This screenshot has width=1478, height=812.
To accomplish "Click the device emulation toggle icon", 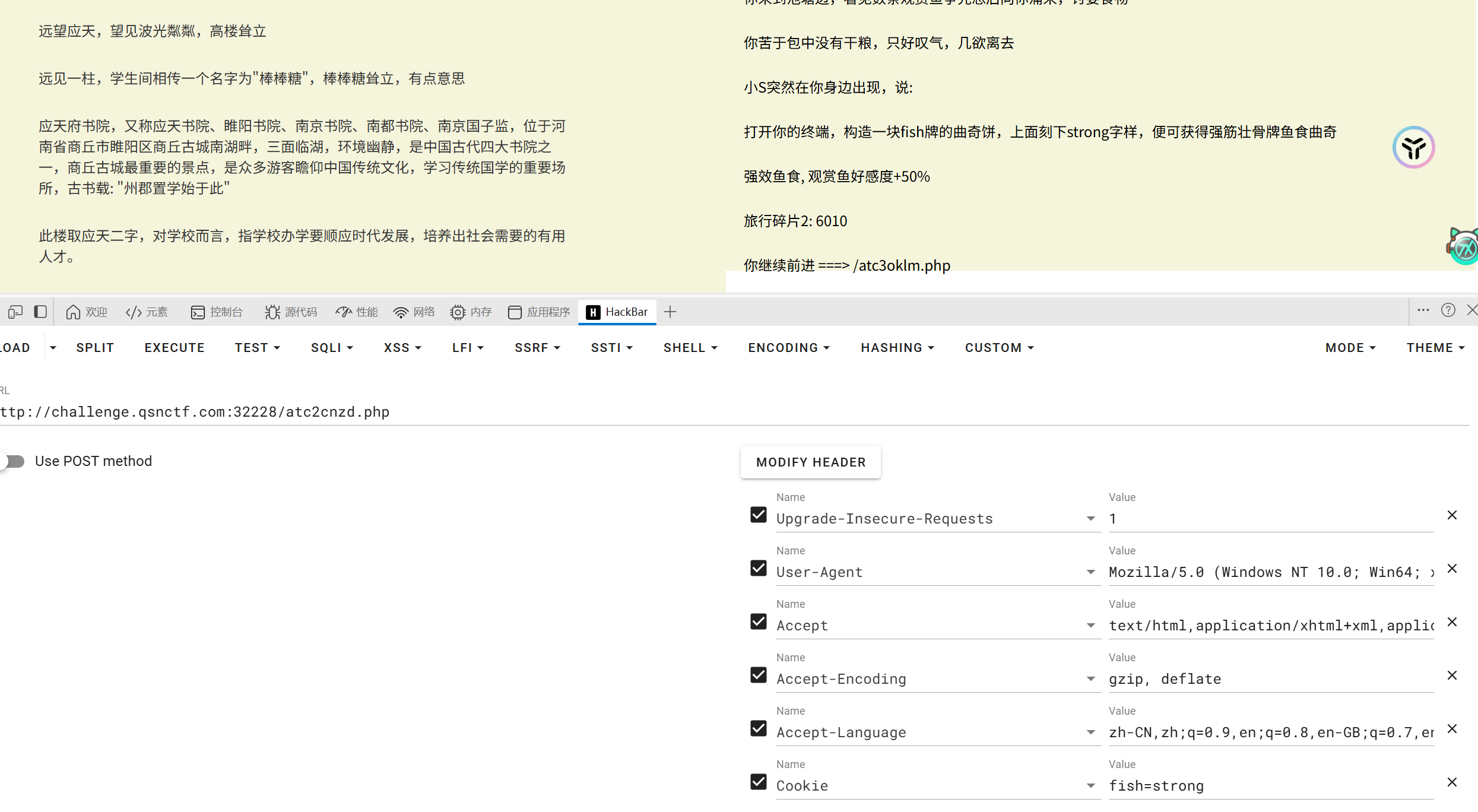I will click(x=15, y=312).
